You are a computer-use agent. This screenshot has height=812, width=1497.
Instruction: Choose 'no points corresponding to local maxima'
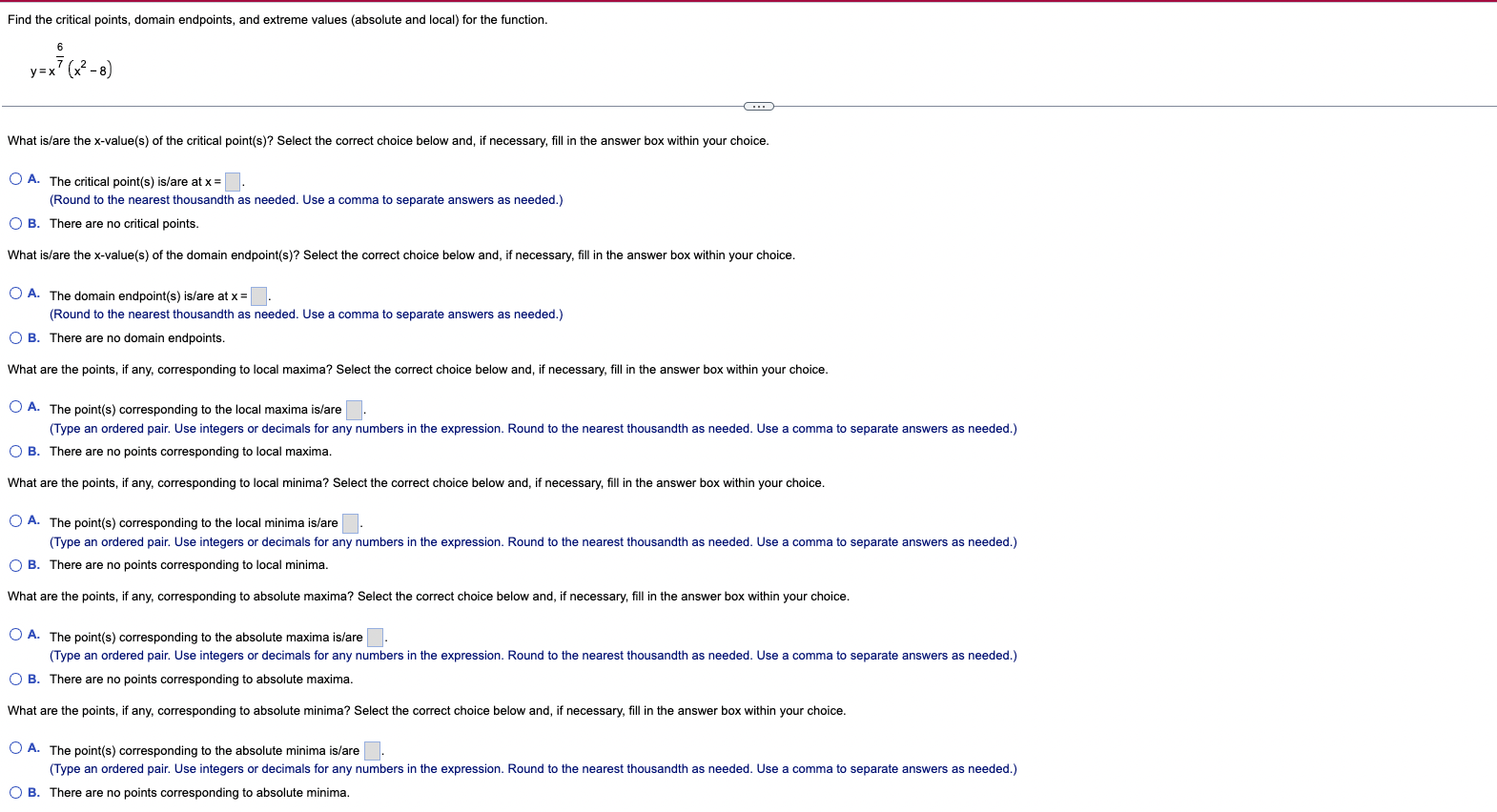coord(16,452)
